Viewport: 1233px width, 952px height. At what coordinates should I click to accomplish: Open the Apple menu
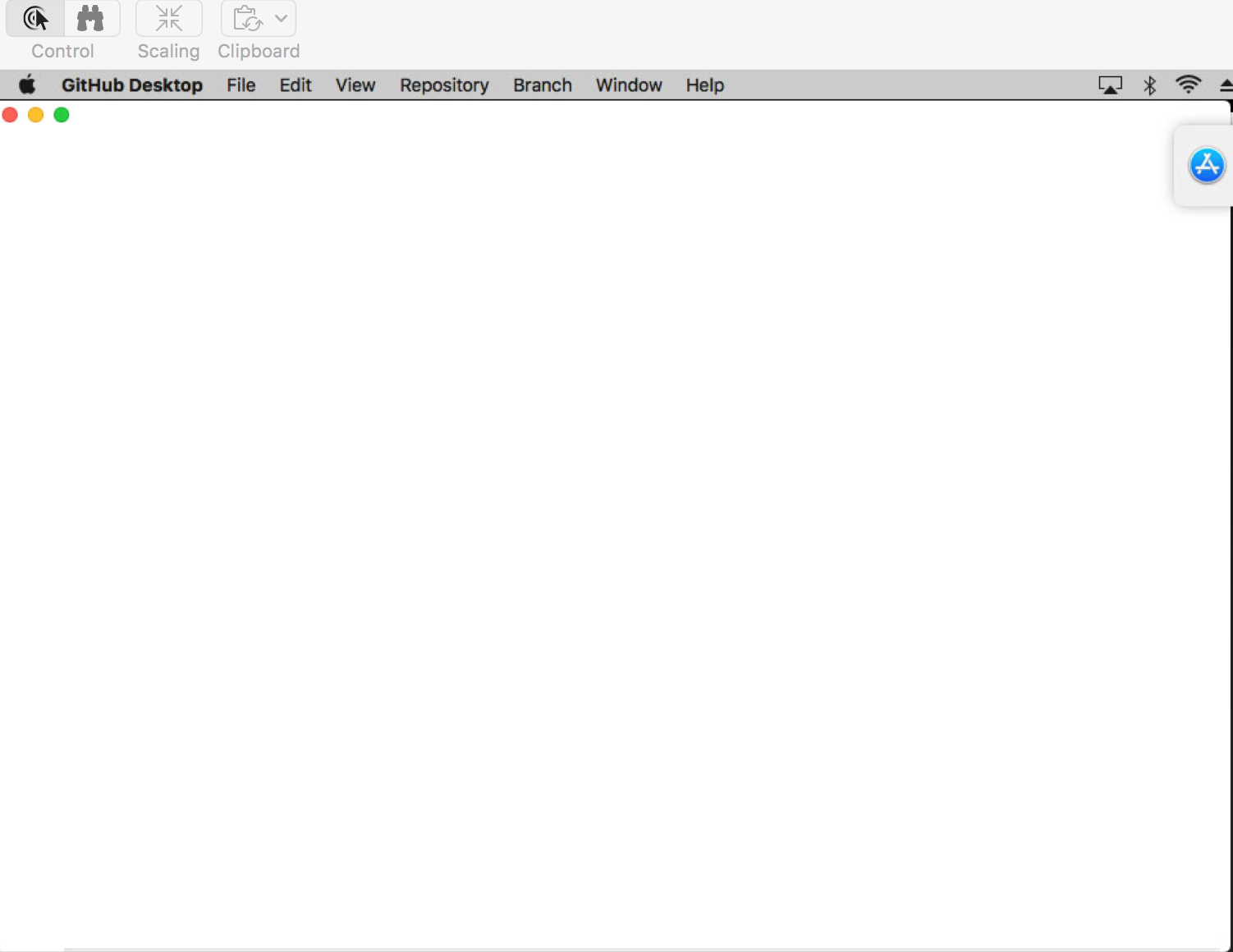click(x=27, y=85)
